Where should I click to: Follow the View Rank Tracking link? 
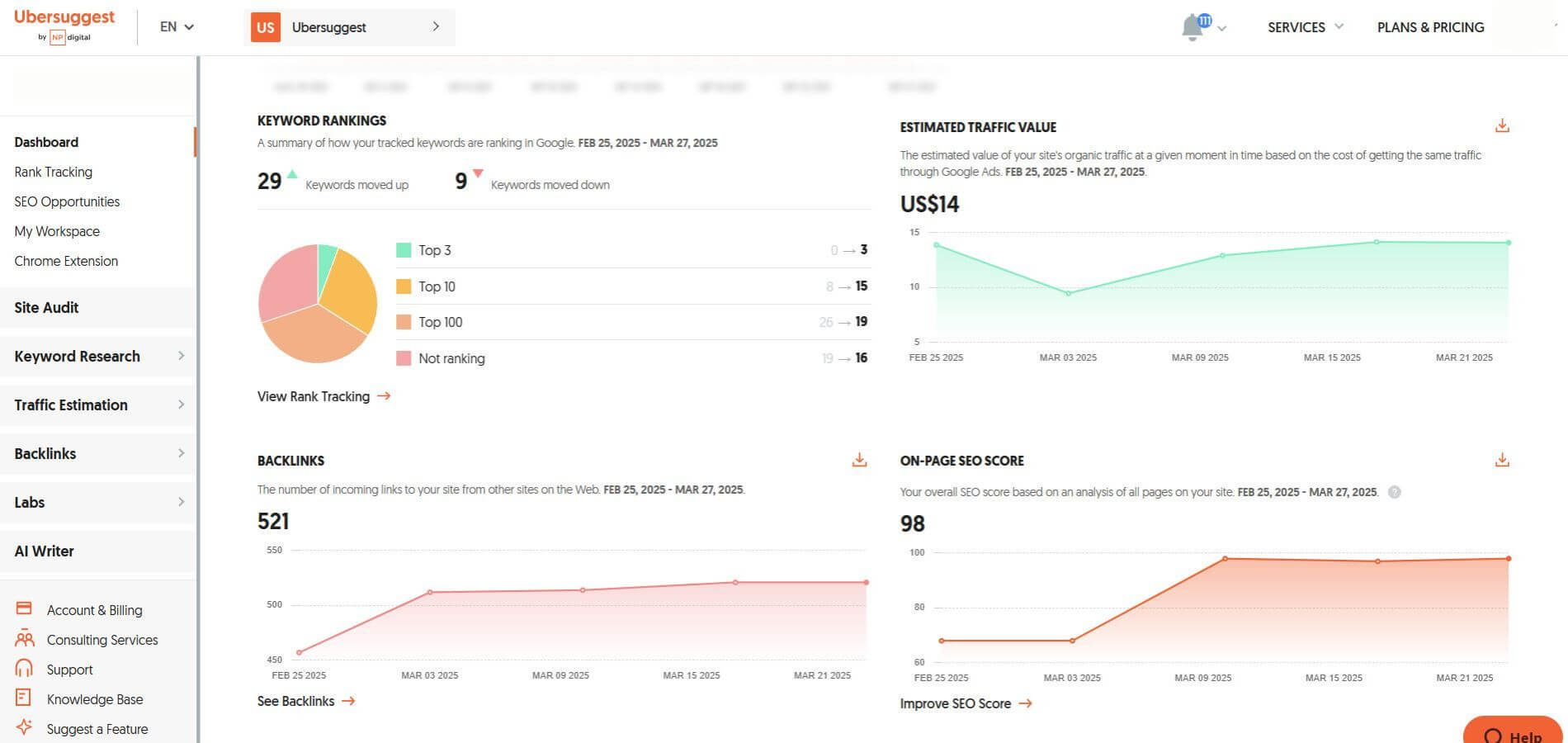[x=324, y=396]
